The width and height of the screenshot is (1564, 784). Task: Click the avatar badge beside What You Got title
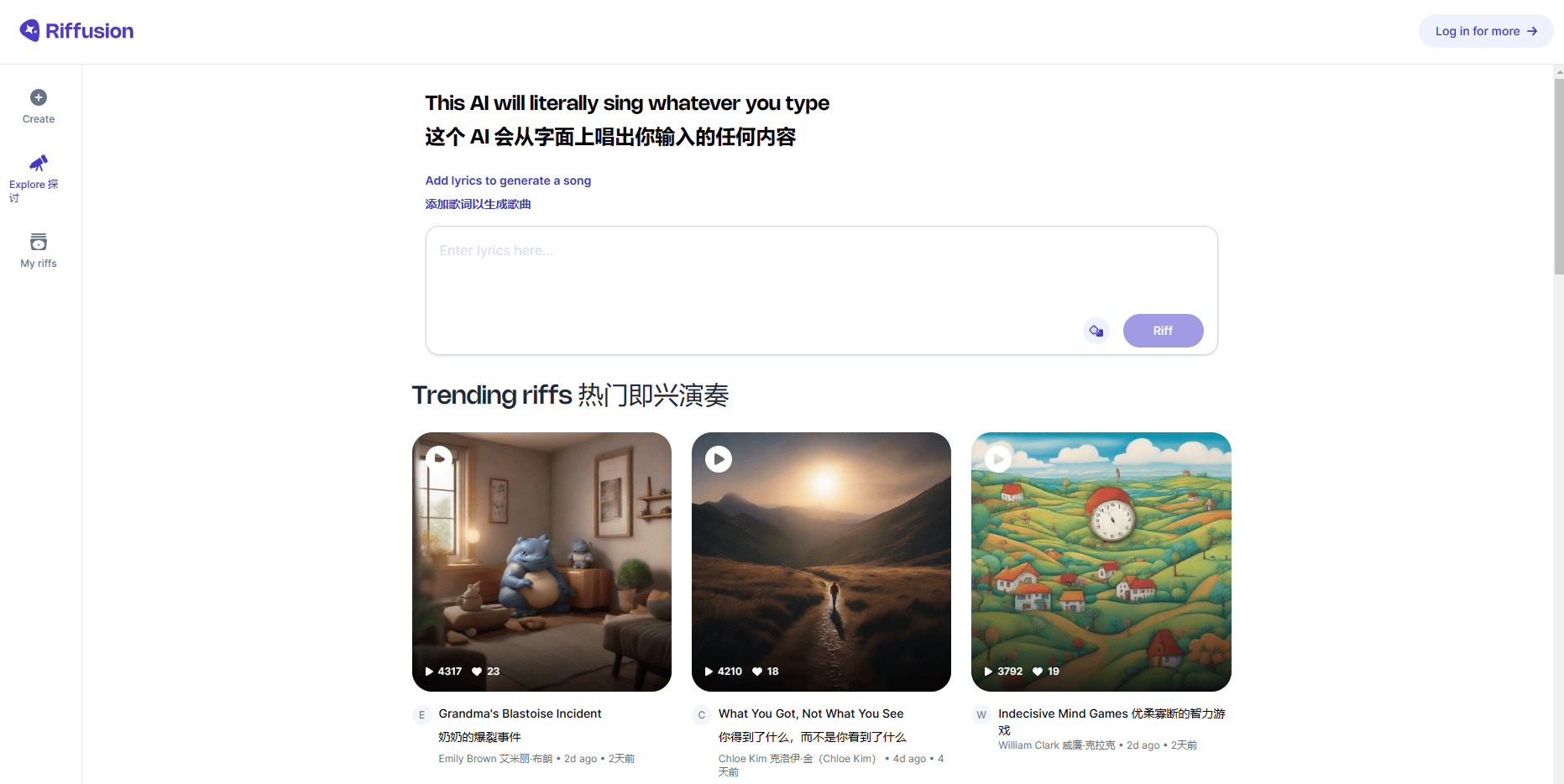click(701, 714)
